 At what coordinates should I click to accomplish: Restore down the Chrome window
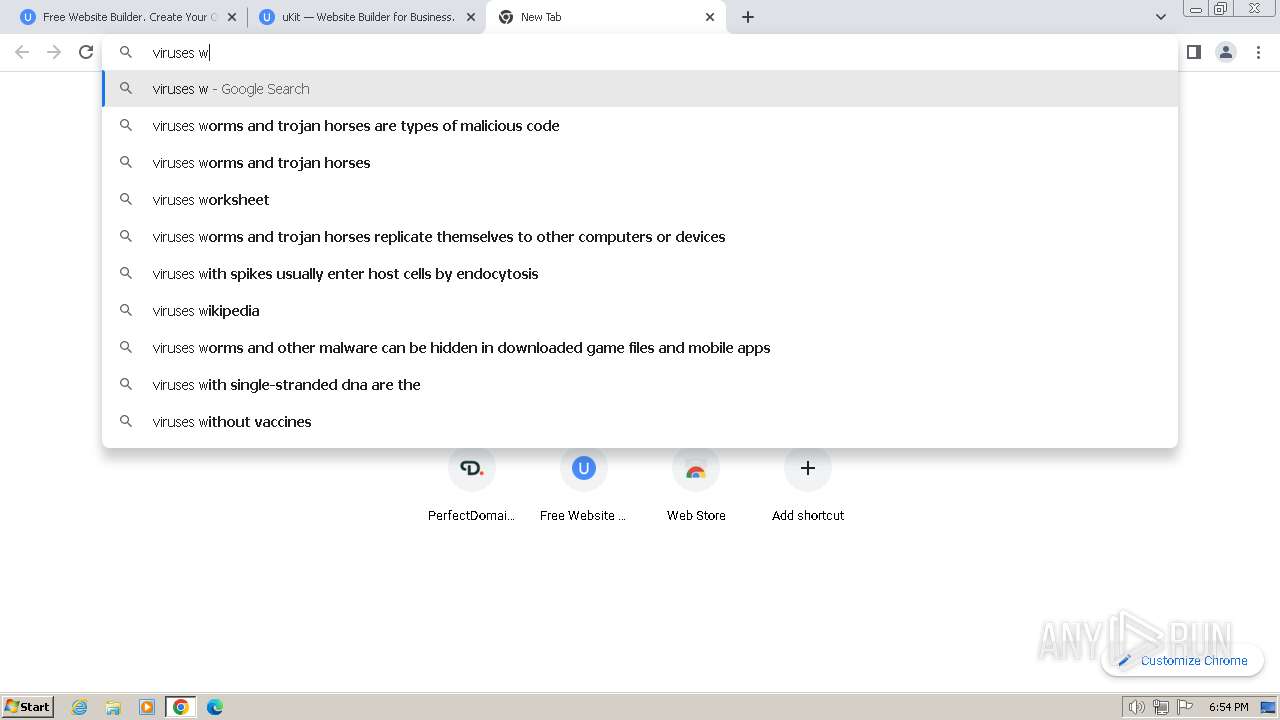point(1221,9)
